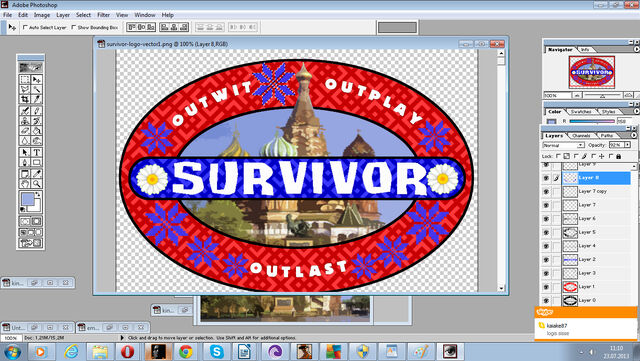Click the document vertical scrollbar down arrow
Viewport: 640px width, 361px height.
[501, 288]
